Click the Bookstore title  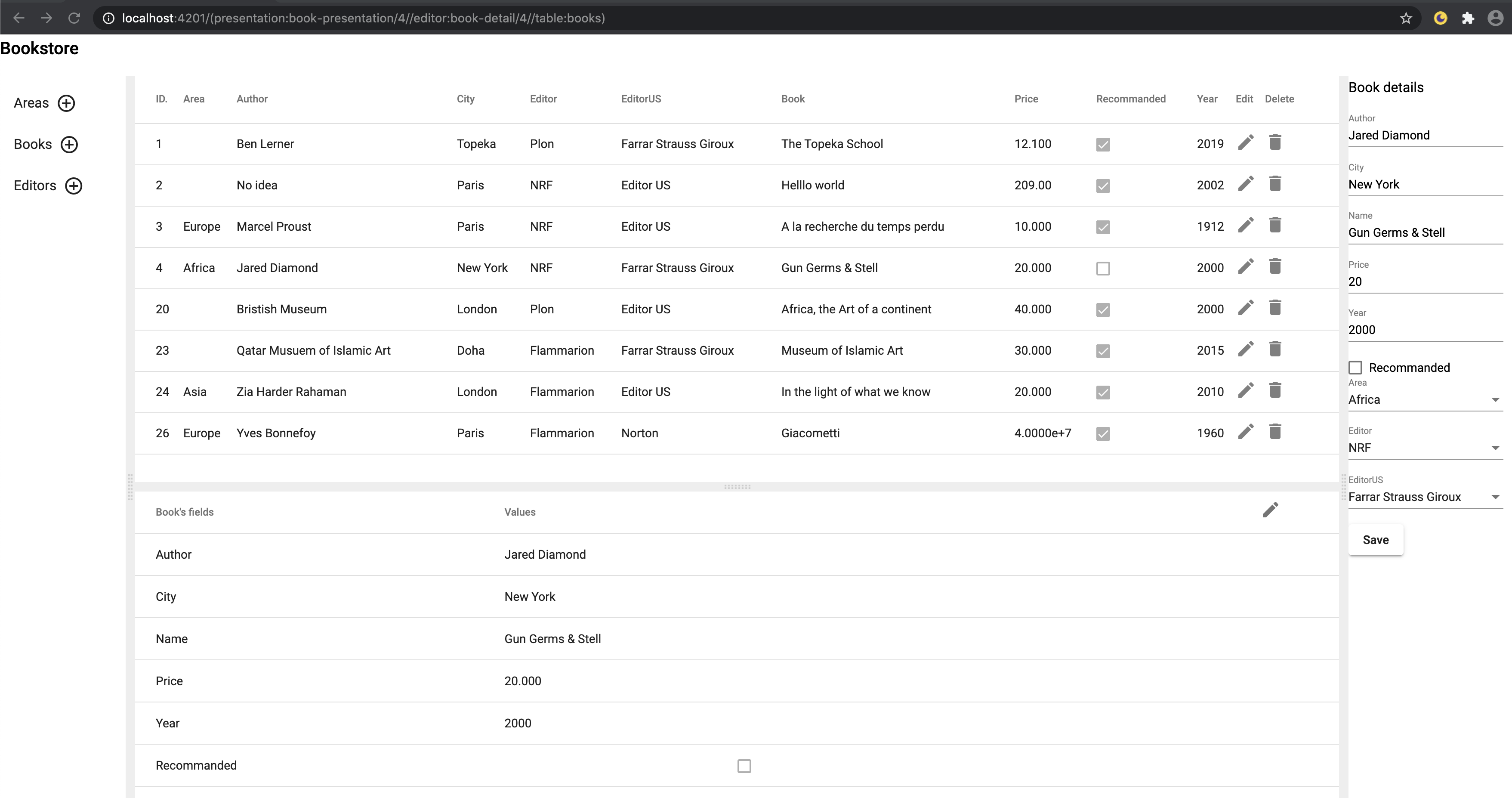point(39,49)
